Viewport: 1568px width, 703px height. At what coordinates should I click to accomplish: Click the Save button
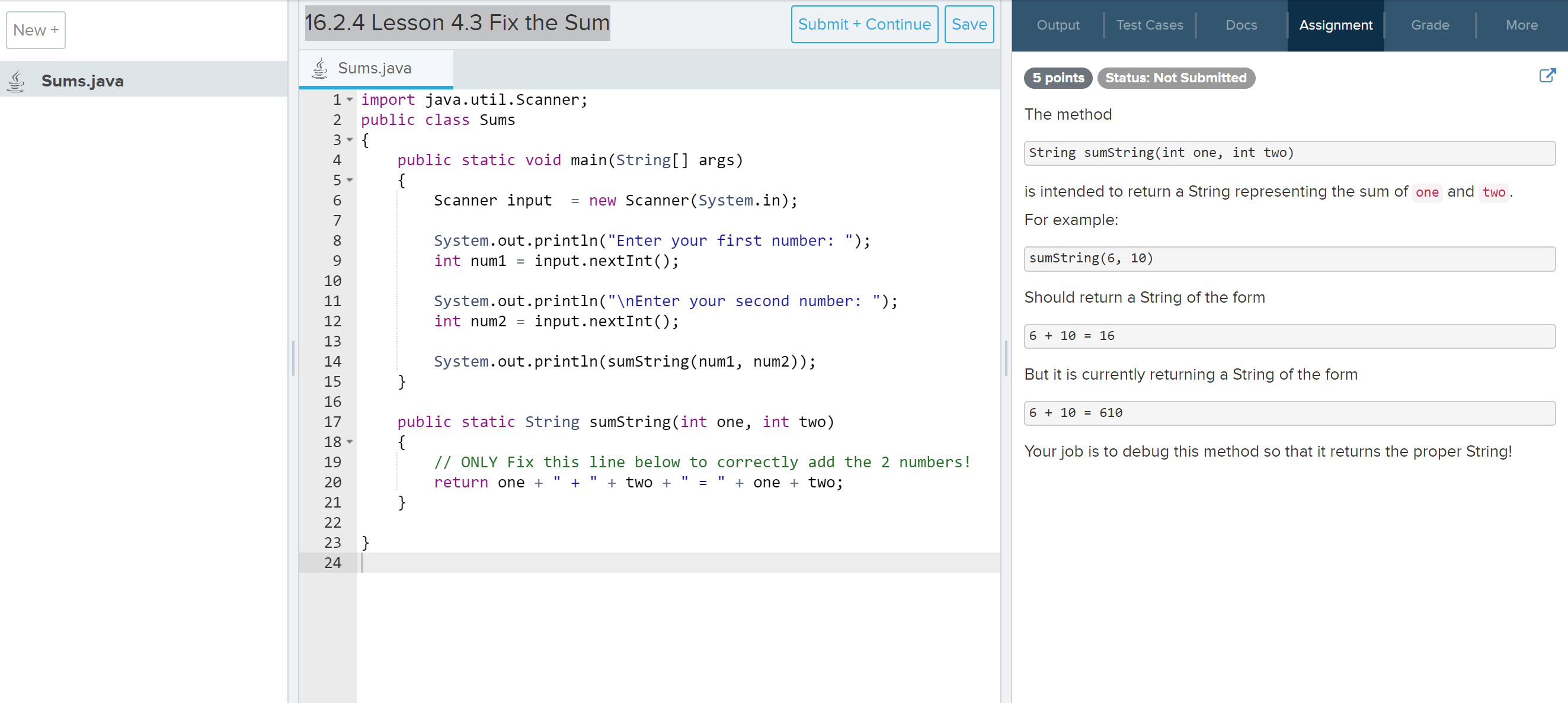click(967, 24)
